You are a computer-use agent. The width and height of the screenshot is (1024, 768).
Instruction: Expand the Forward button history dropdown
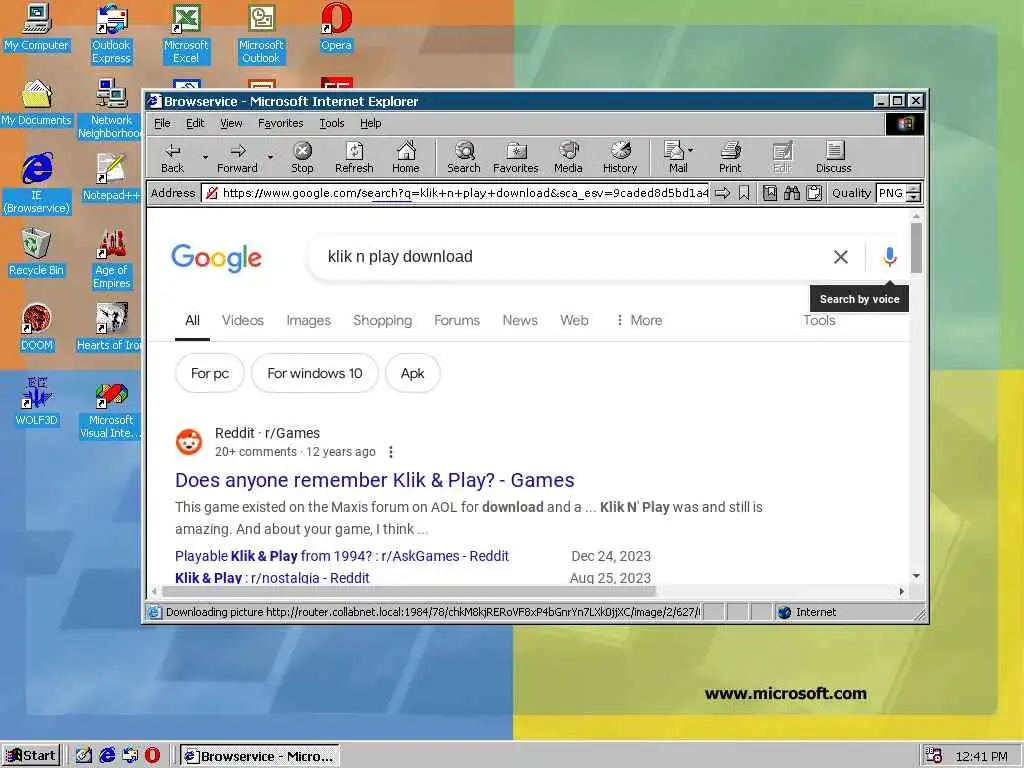(270, 157)
